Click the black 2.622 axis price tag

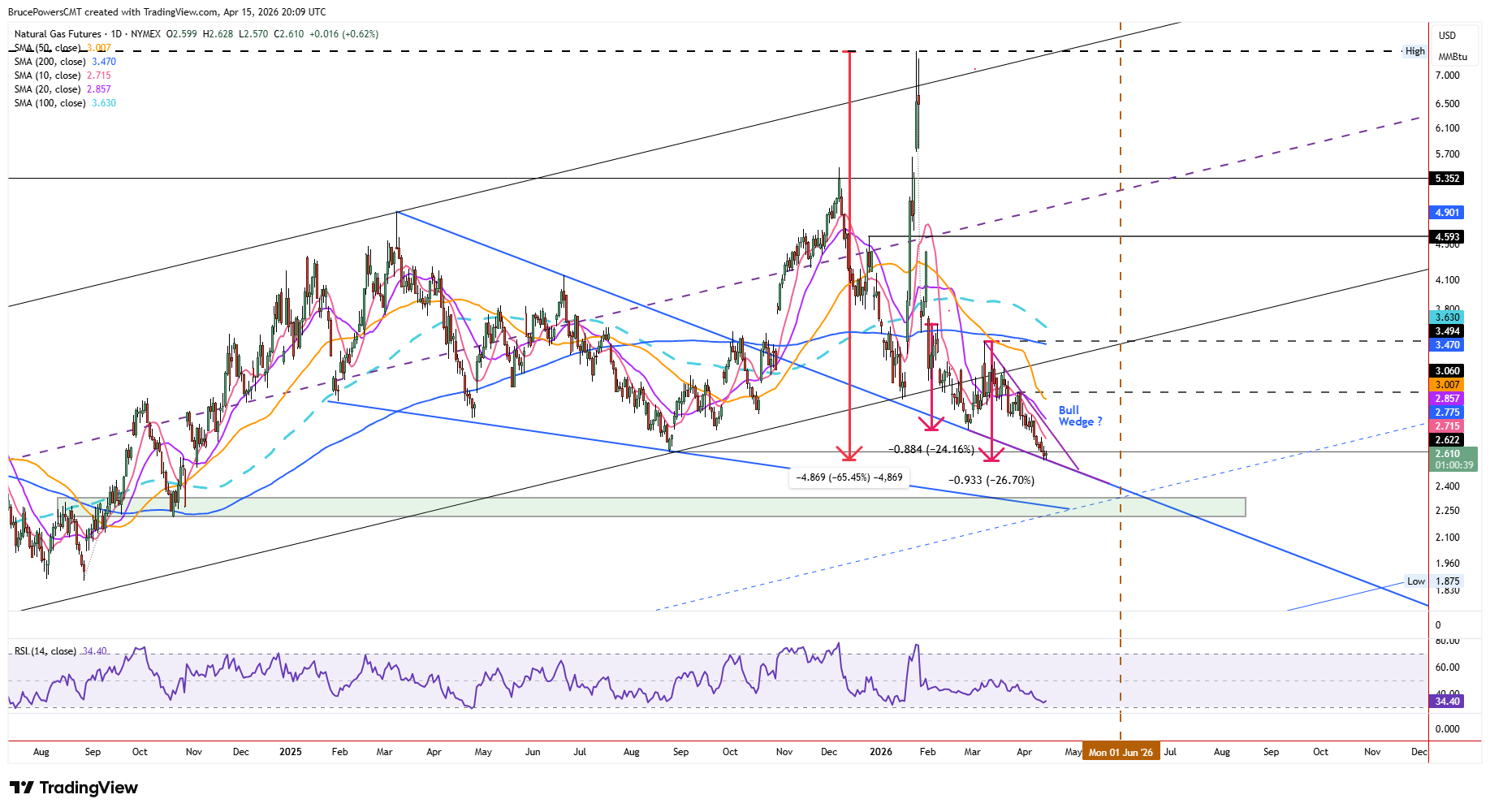(x=1446, y=440)
